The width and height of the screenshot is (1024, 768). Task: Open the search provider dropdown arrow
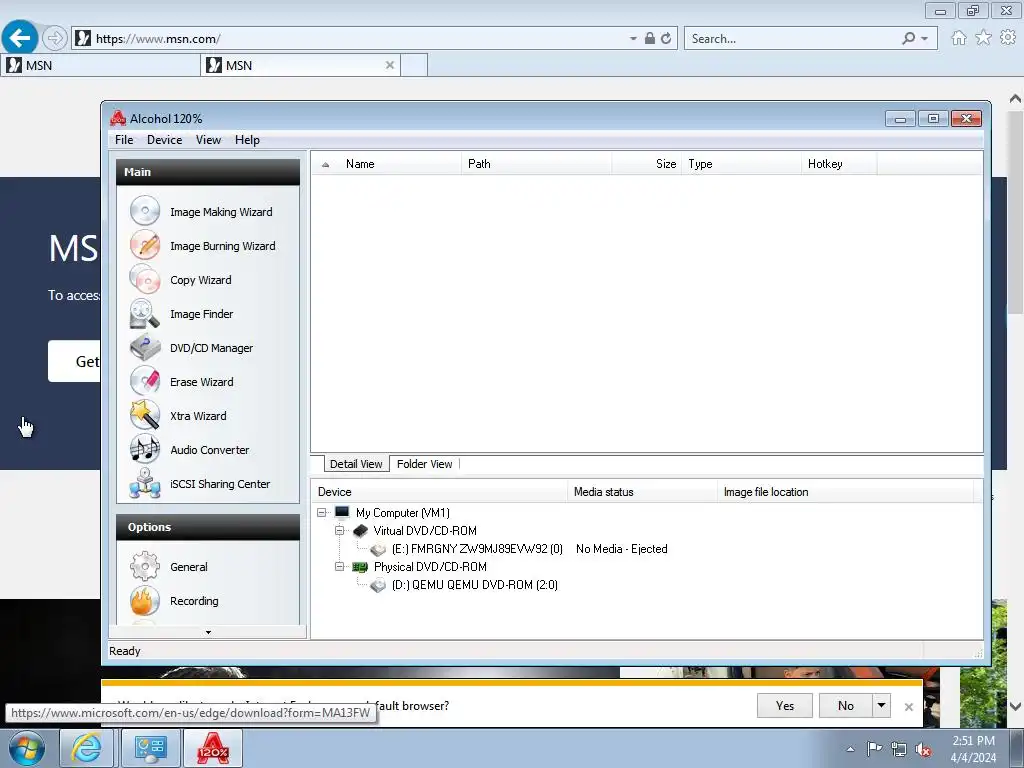click(925, 39)
